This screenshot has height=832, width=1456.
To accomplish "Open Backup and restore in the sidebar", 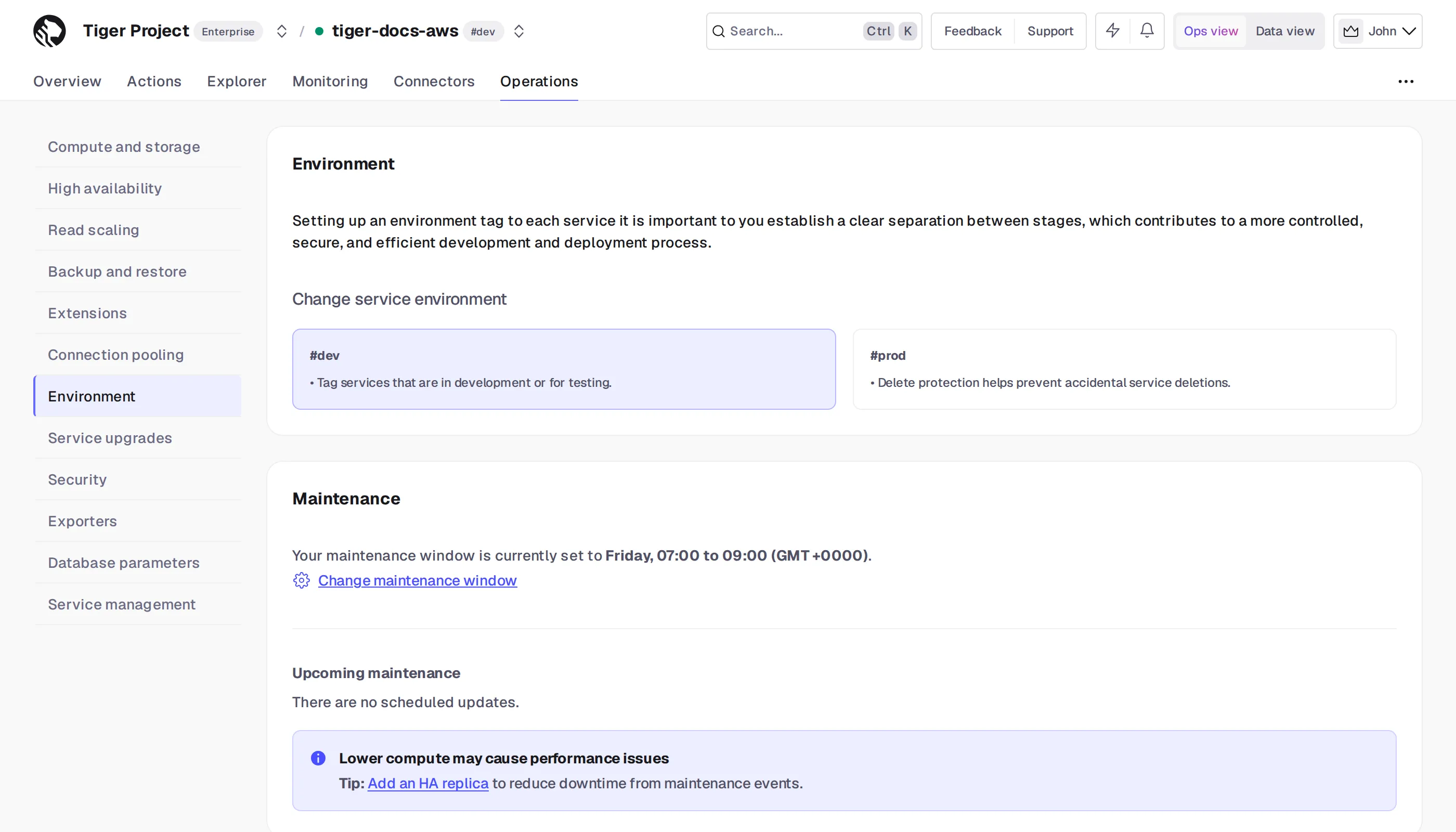I will point(138,272).
